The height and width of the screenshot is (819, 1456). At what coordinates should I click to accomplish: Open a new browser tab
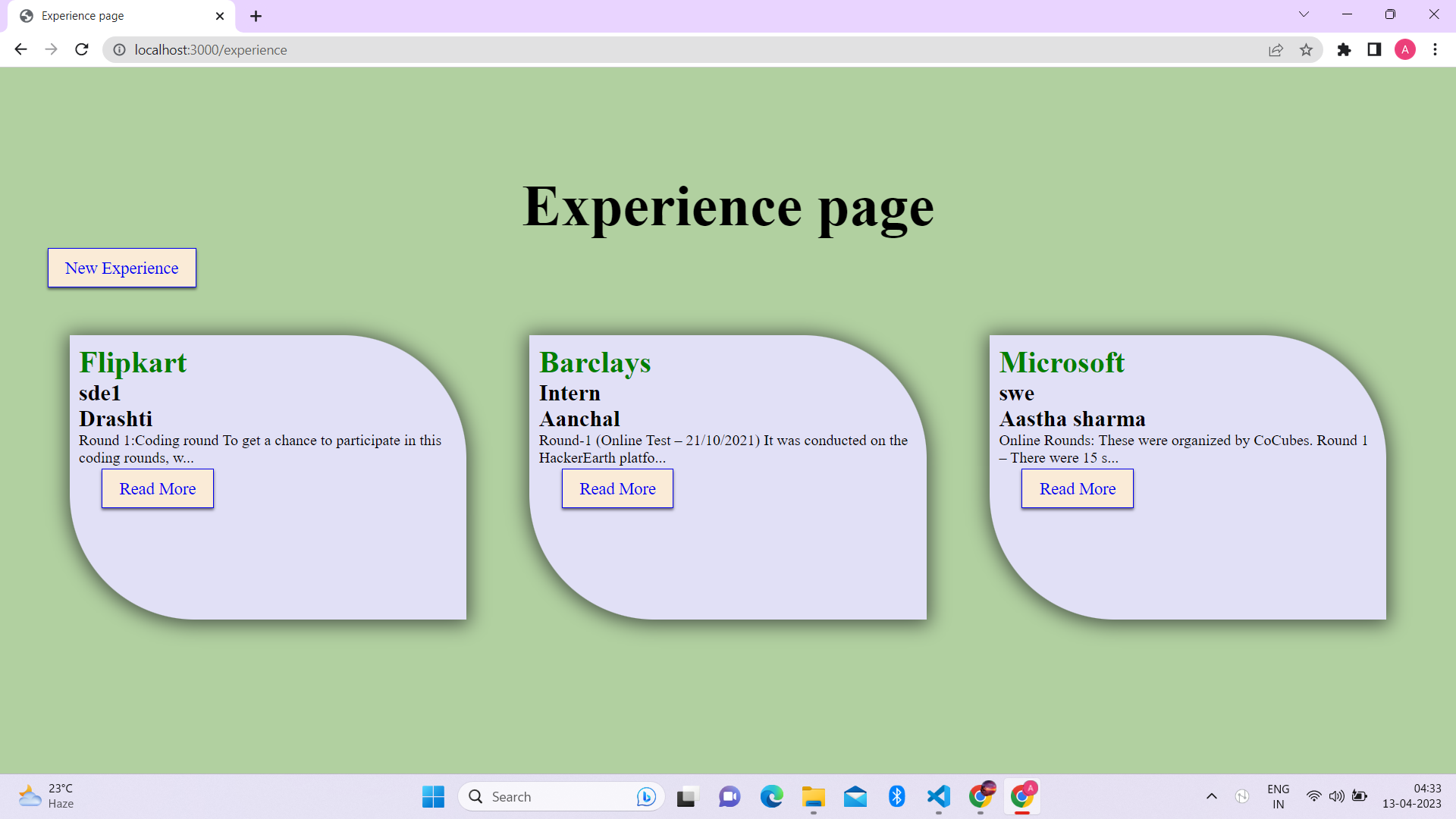tap(256, 16)
